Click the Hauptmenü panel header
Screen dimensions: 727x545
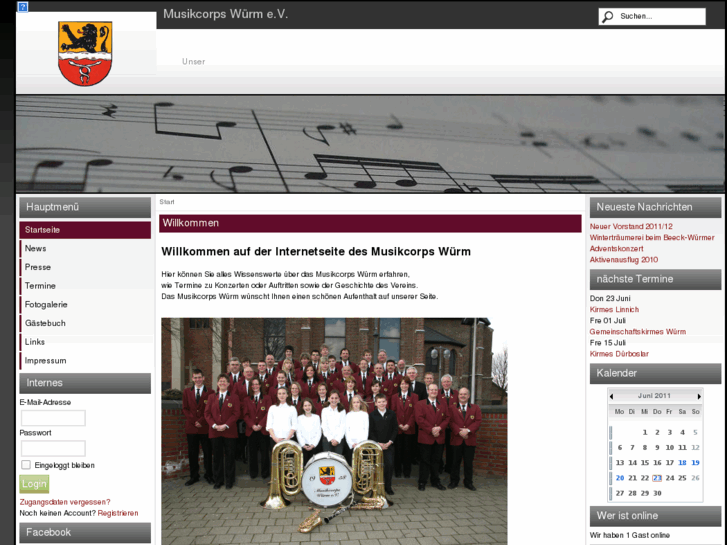point(85,207)
